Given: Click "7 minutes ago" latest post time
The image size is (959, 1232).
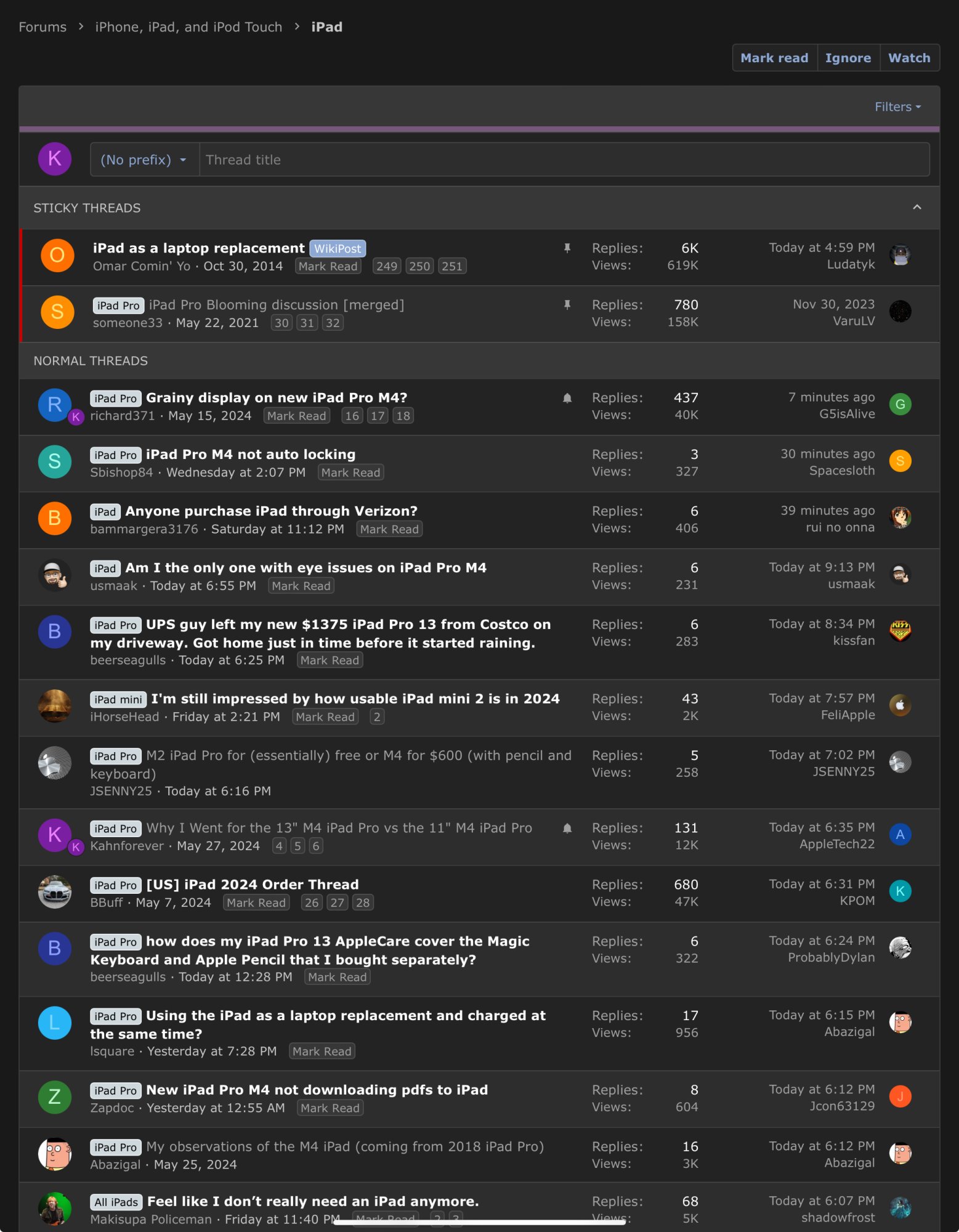Looking at the screenshot, I should tap(832, 398).
